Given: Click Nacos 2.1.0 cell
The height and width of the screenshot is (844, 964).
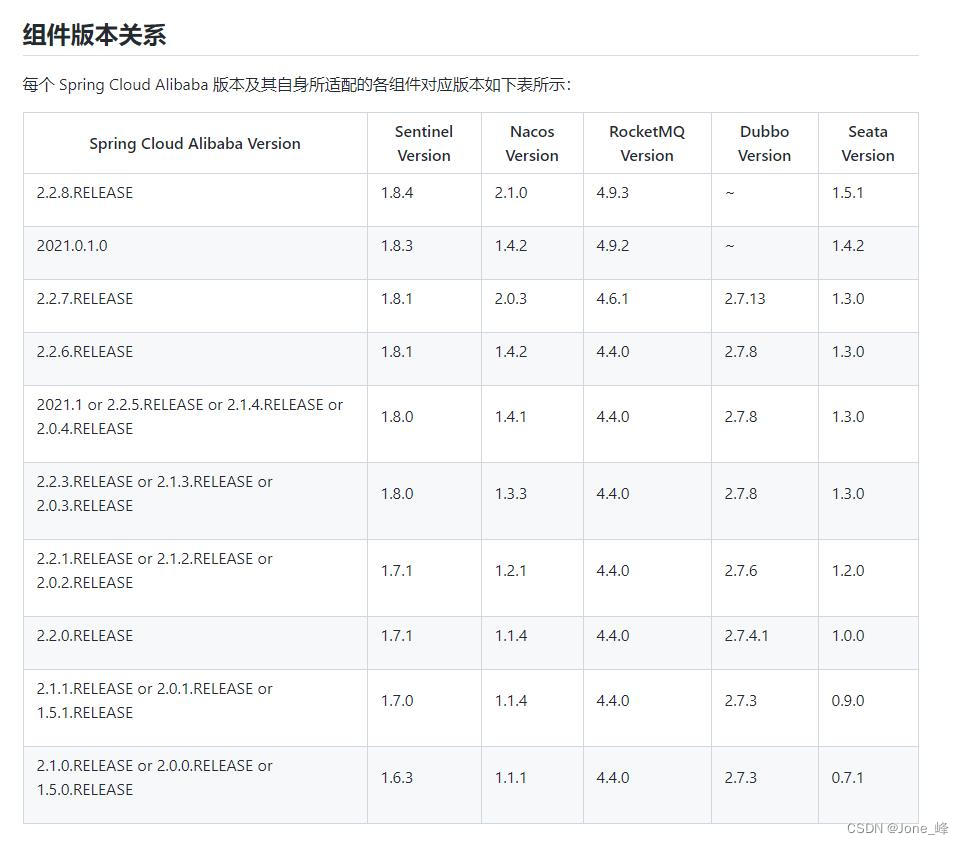Looking at the screenshot, I should point(511,192).
